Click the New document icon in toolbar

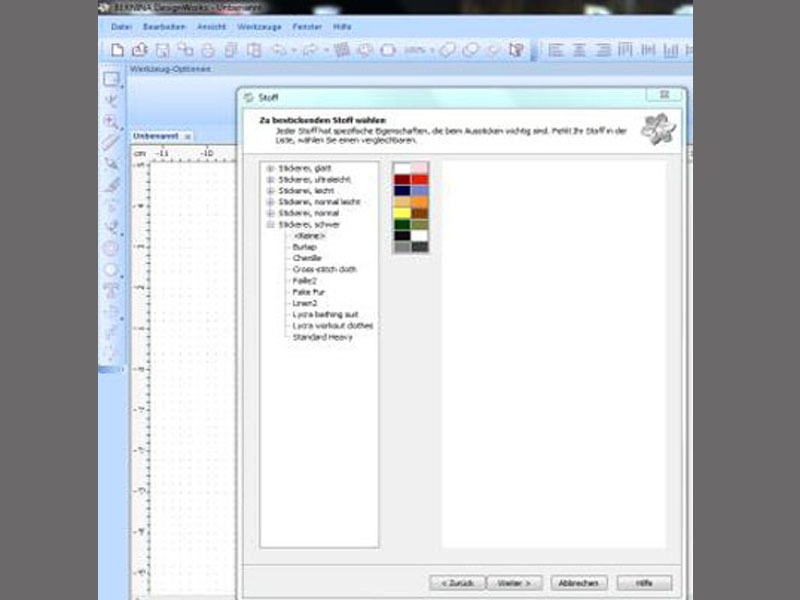coord(117,50)
